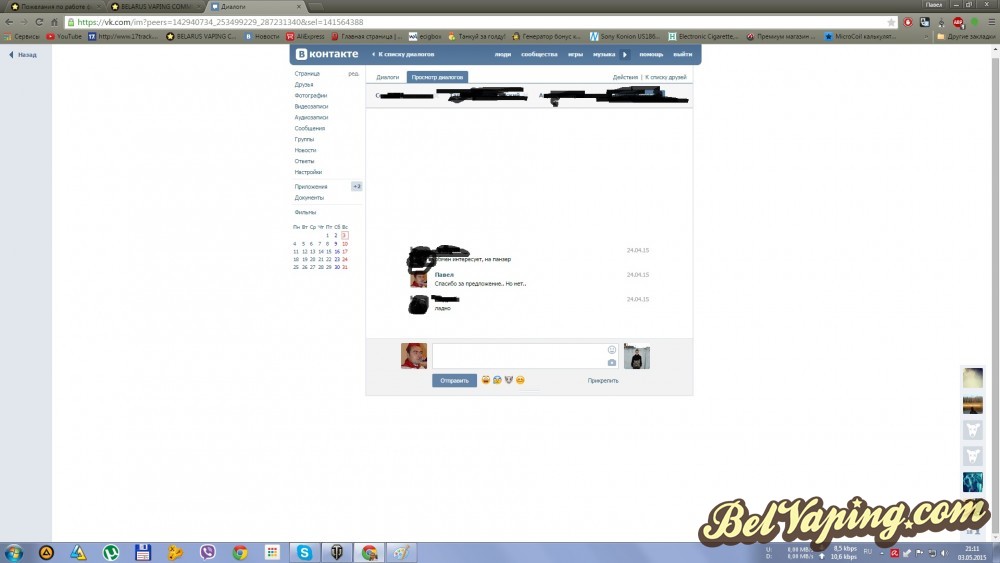1000x563 pixels.
Task: Open Страница in the left sidebar
Action: click(x=307, y=73)
